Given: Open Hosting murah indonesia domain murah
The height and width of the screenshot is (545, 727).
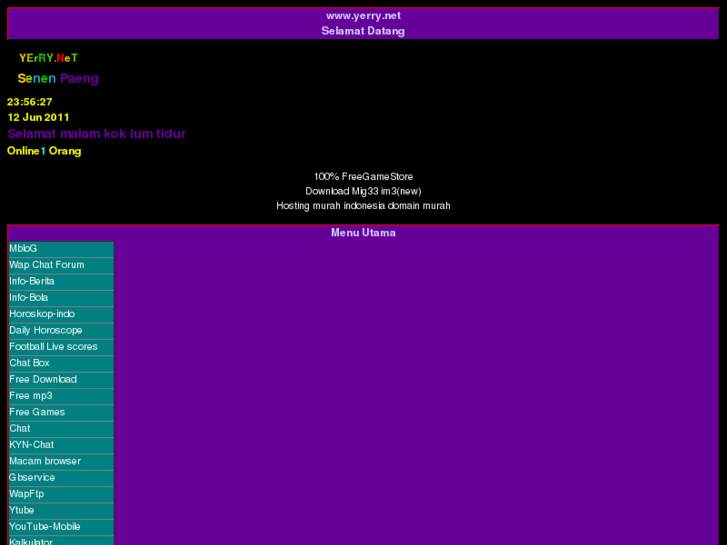Looking at the screenshot, I should [x=363, y=205].
